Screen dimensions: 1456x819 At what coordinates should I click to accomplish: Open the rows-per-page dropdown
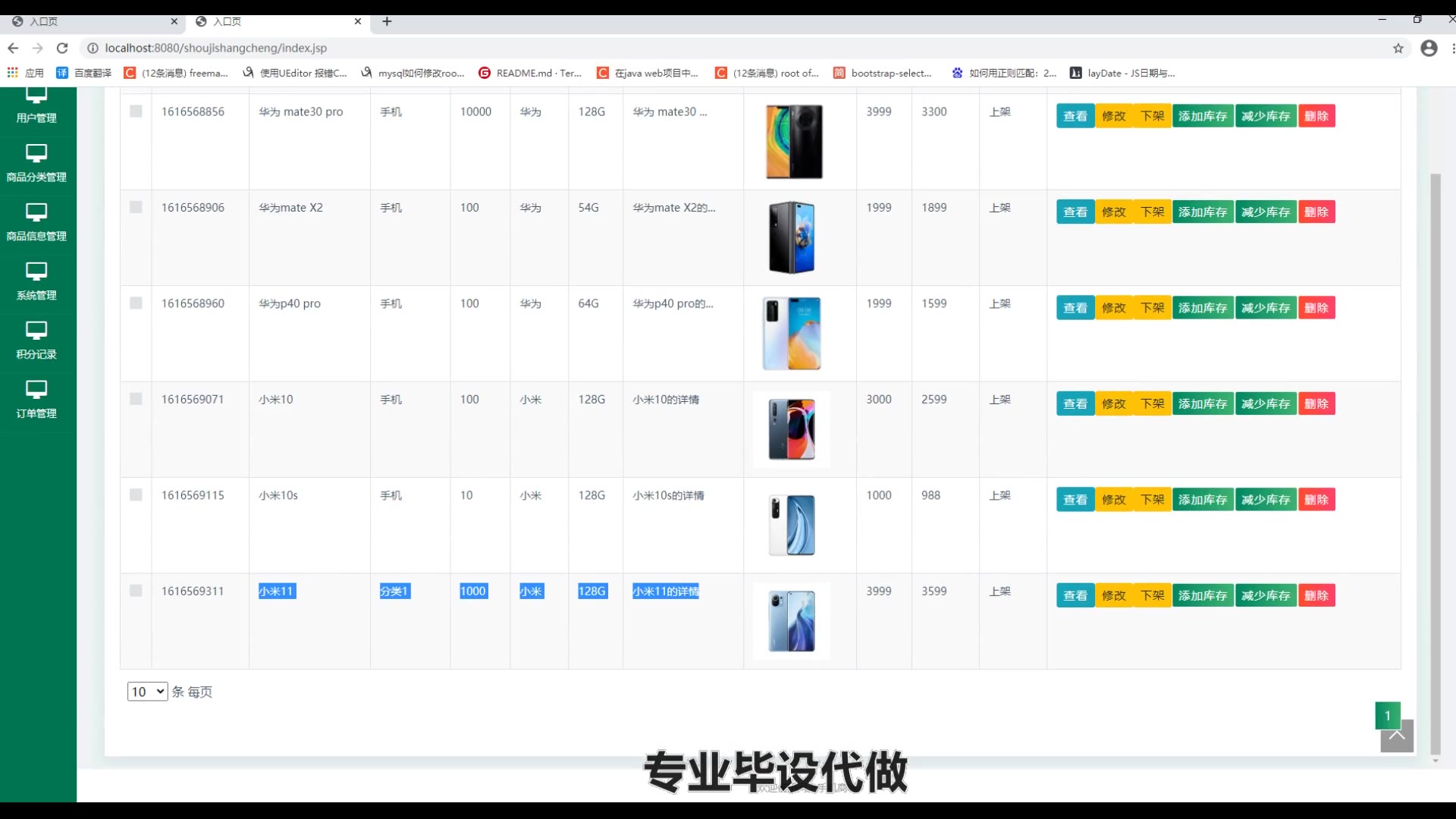[147, 692]
